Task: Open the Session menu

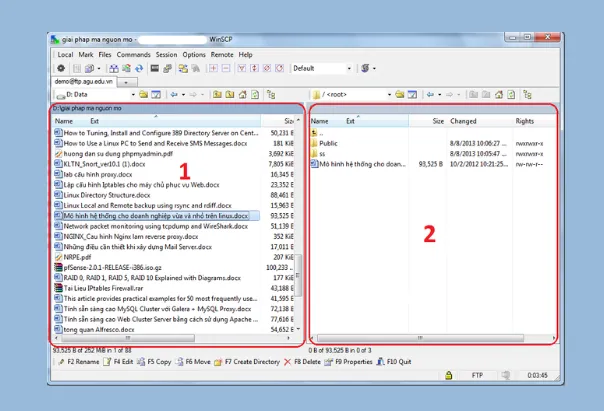Action: tap(166, 55)
